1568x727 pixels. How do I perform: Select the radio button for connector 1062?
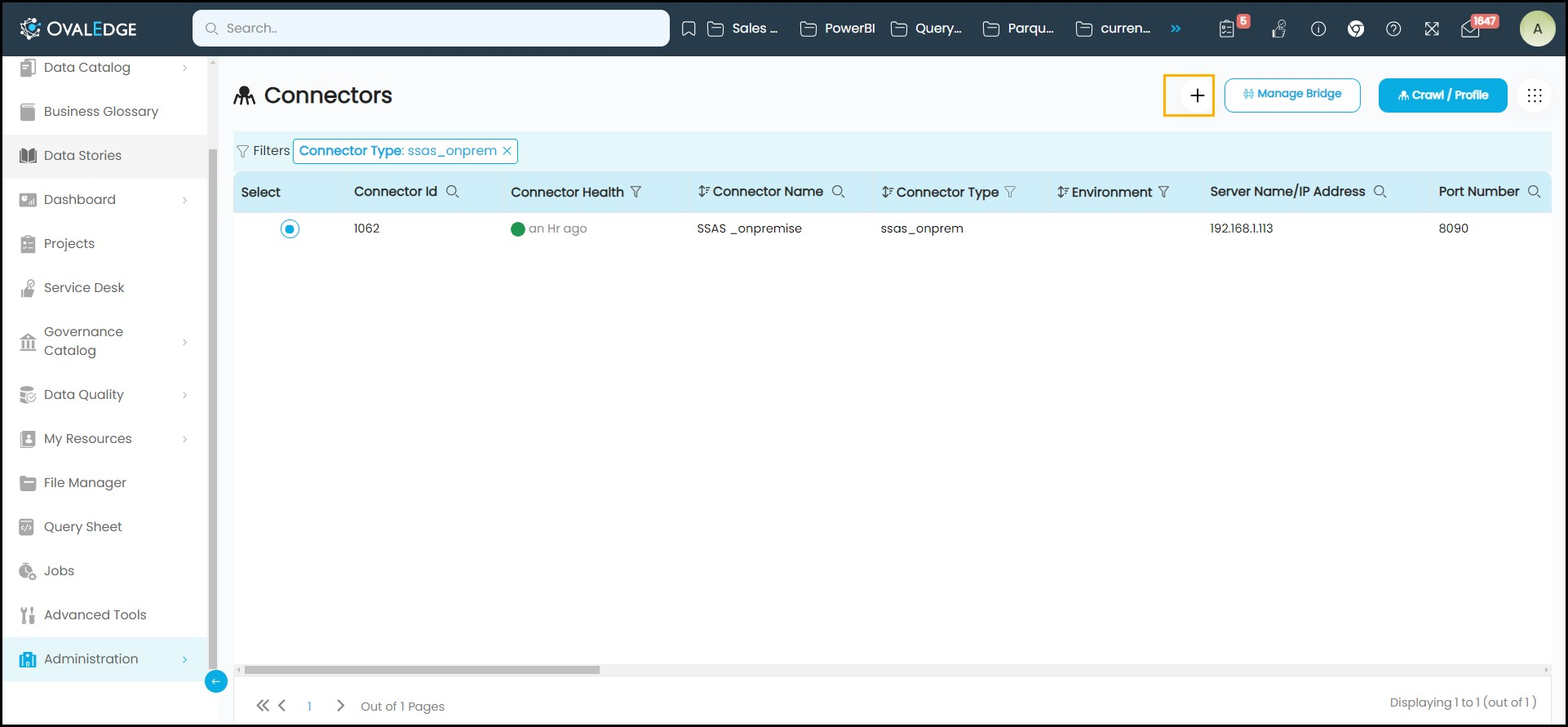click(x=290, y=229)
